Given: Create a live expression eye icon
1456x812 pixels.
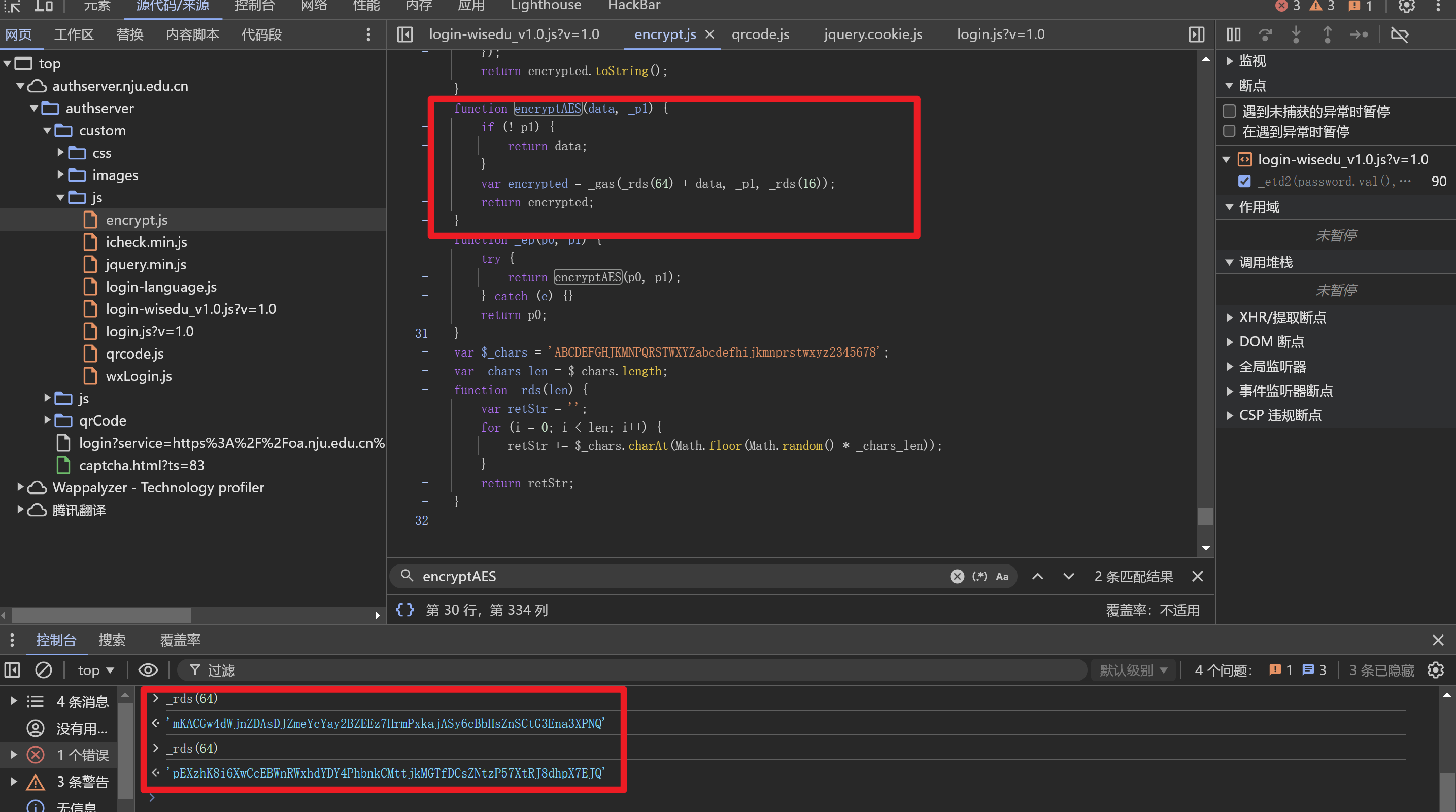Looking at the screenshot, I should 148,670.
